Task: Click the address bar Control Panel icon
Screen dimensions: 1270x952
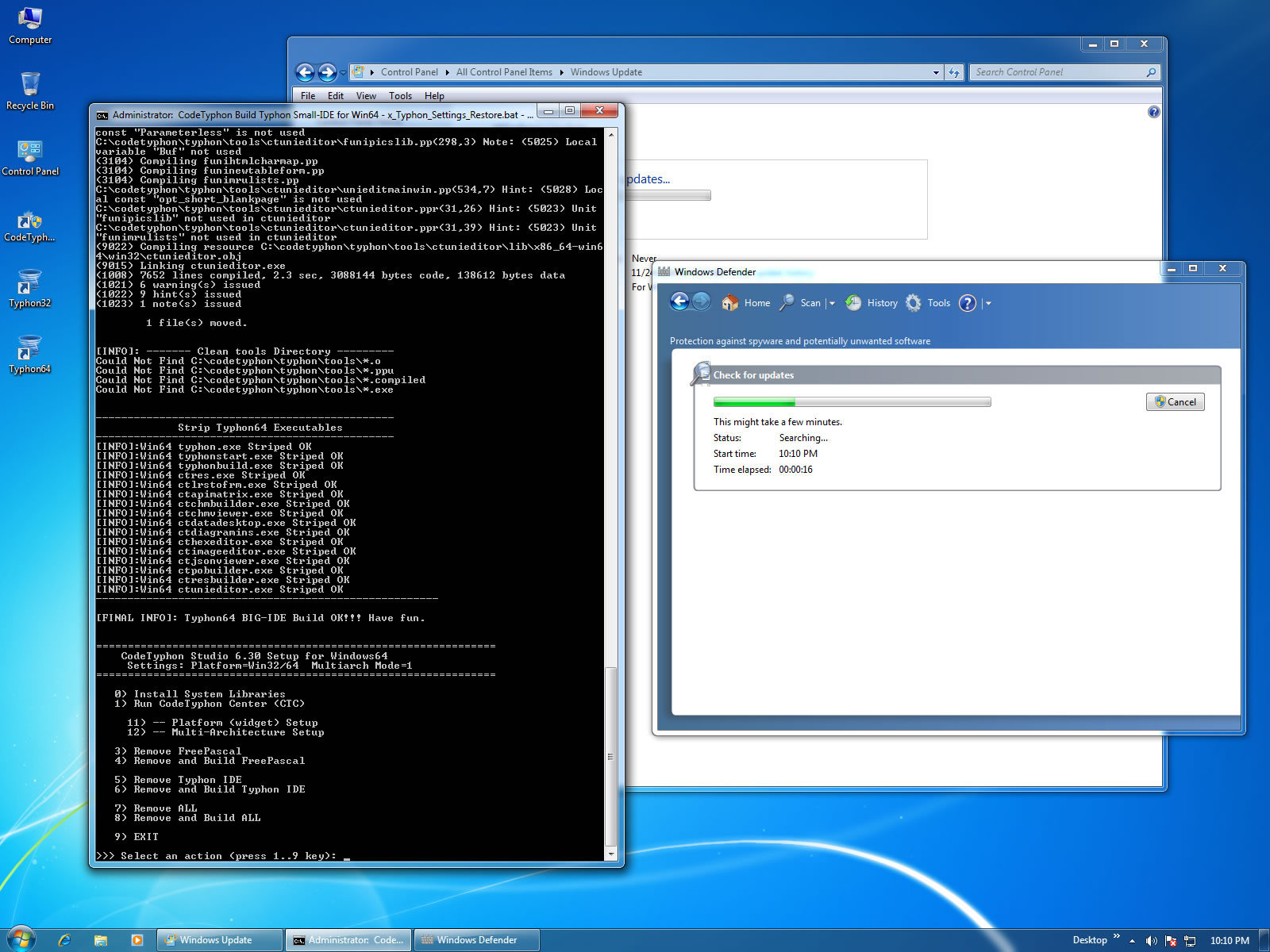Action: 358,72
